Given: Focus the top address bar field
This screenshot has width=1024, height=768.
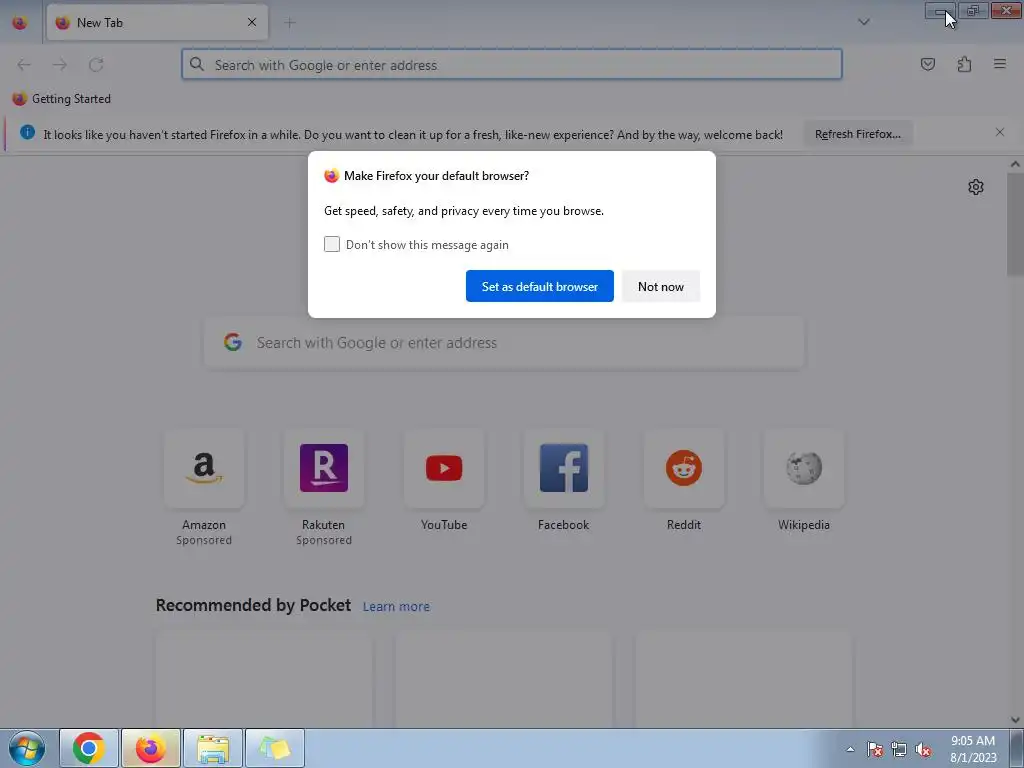Looking at the screenshot, I should click(x=512, y=65).
